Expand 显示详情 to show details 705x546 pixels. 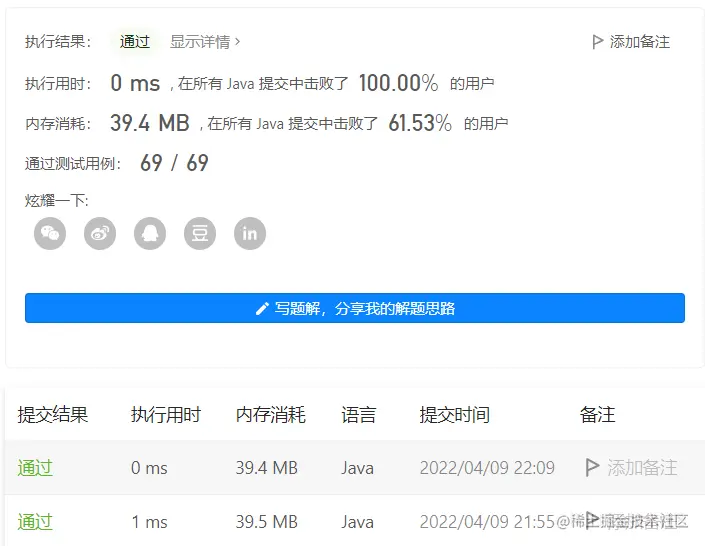tap(205, 42)
